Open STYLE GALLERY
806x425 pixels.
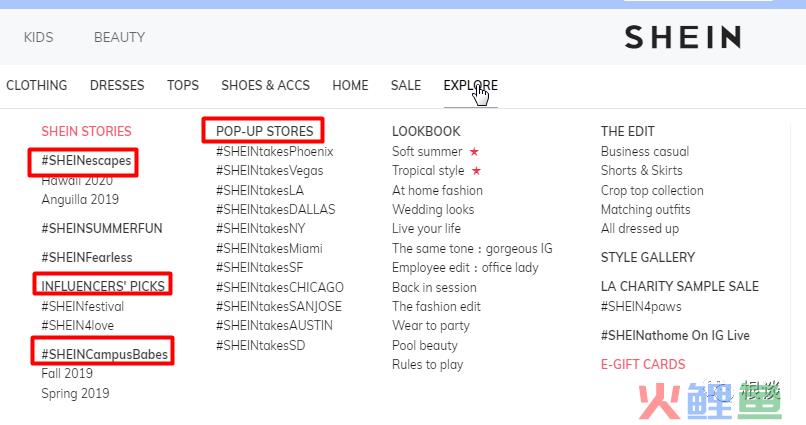coord(648,257)
